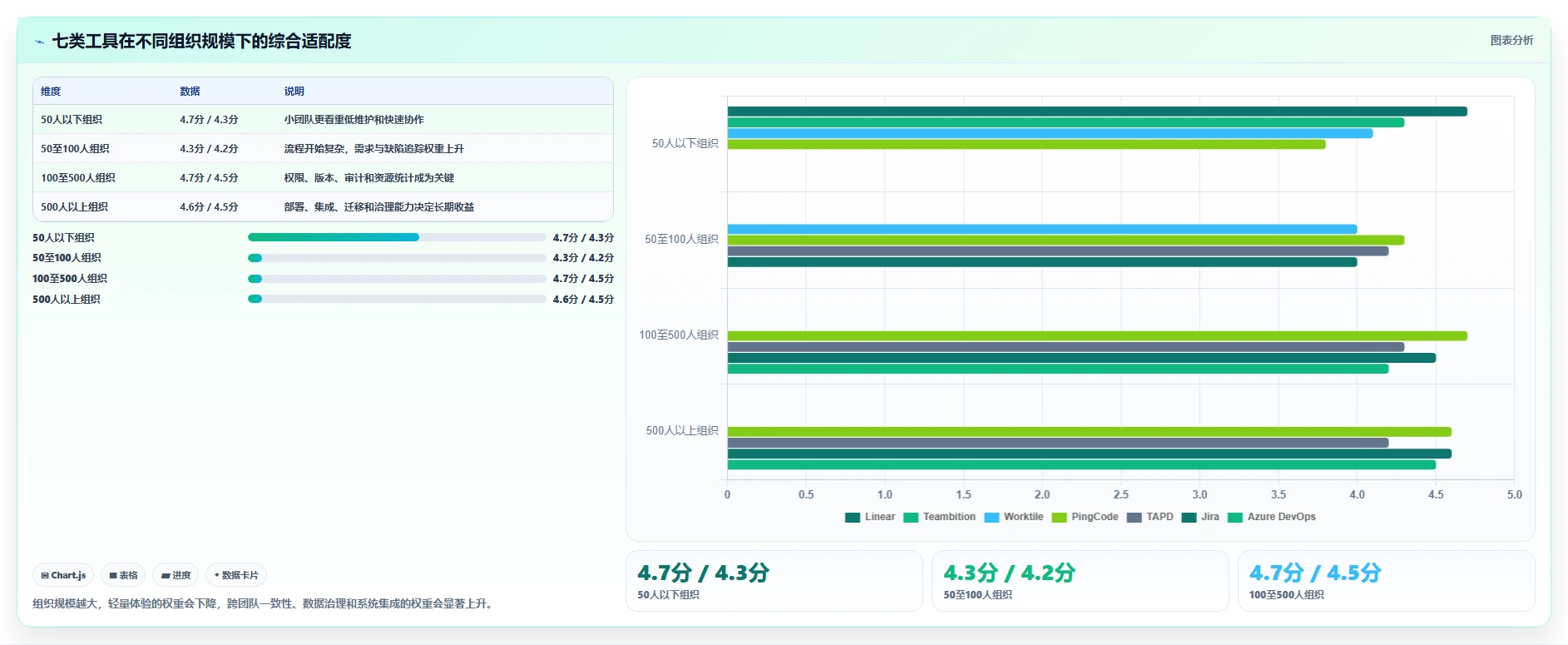The height and width of the screenshot is (645, 1568).
Task: Select the 数据 table column header
Action: point(190,92)
